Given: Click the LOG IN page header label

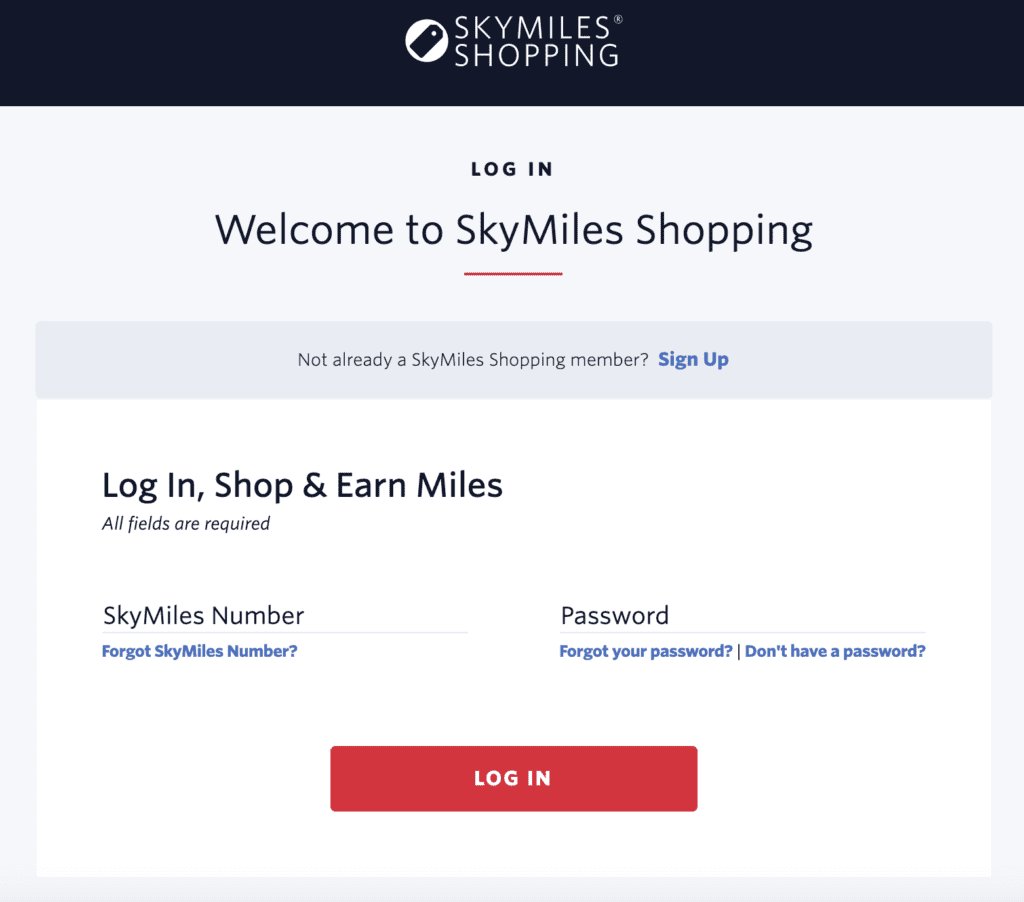Looking at the screenshot, I should click(x=512, y=169).
